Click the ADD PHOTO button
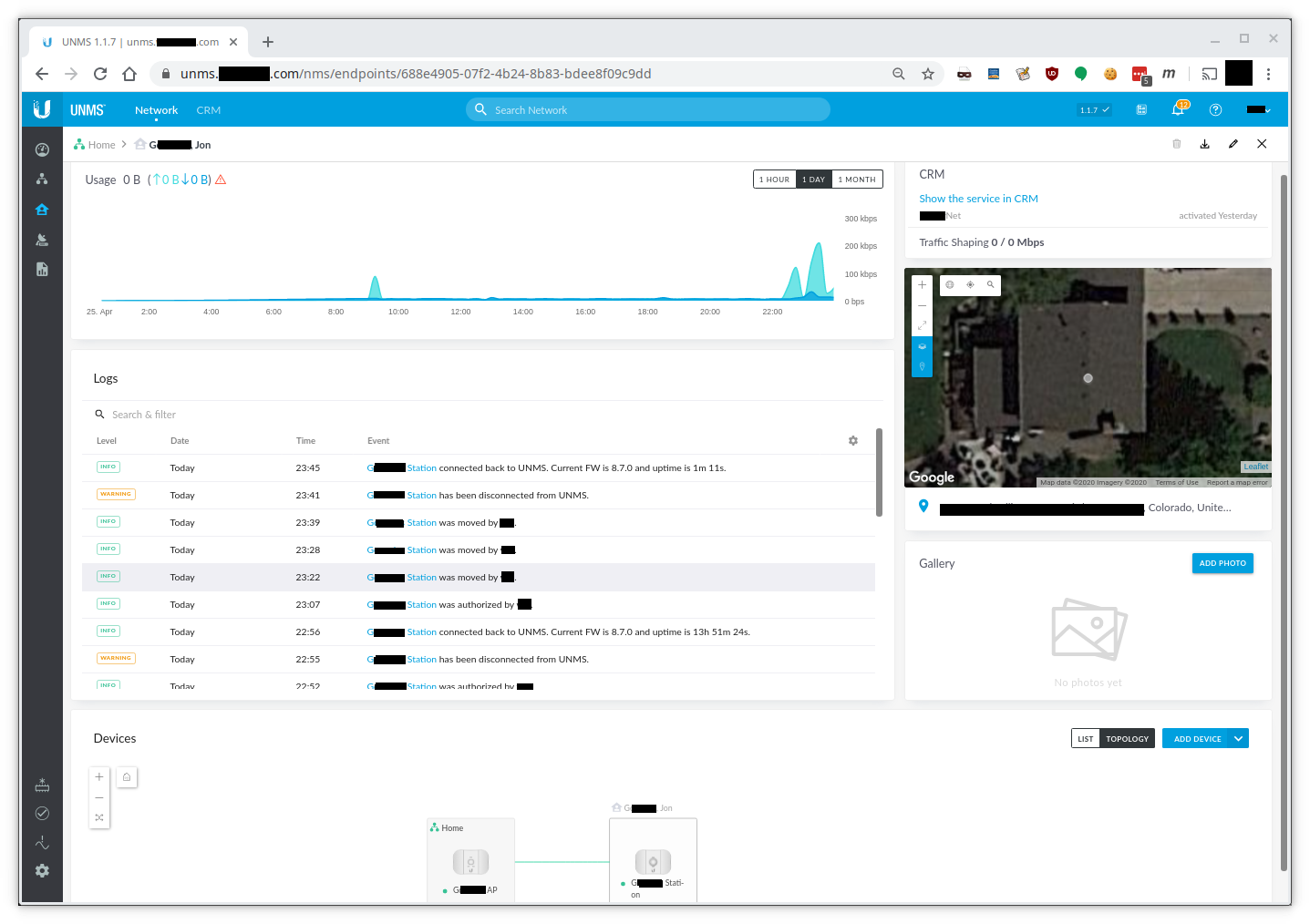Viewport: 1310px width, 924px height. click(x=1222, y=563)
